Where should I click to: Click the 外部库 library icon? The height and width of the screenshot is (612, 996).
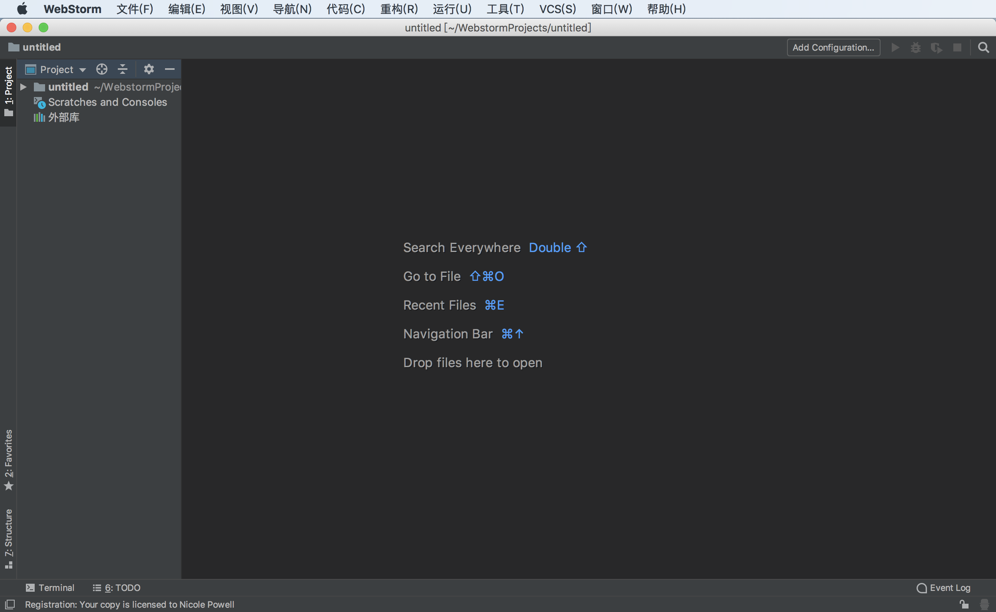point(39,118)
